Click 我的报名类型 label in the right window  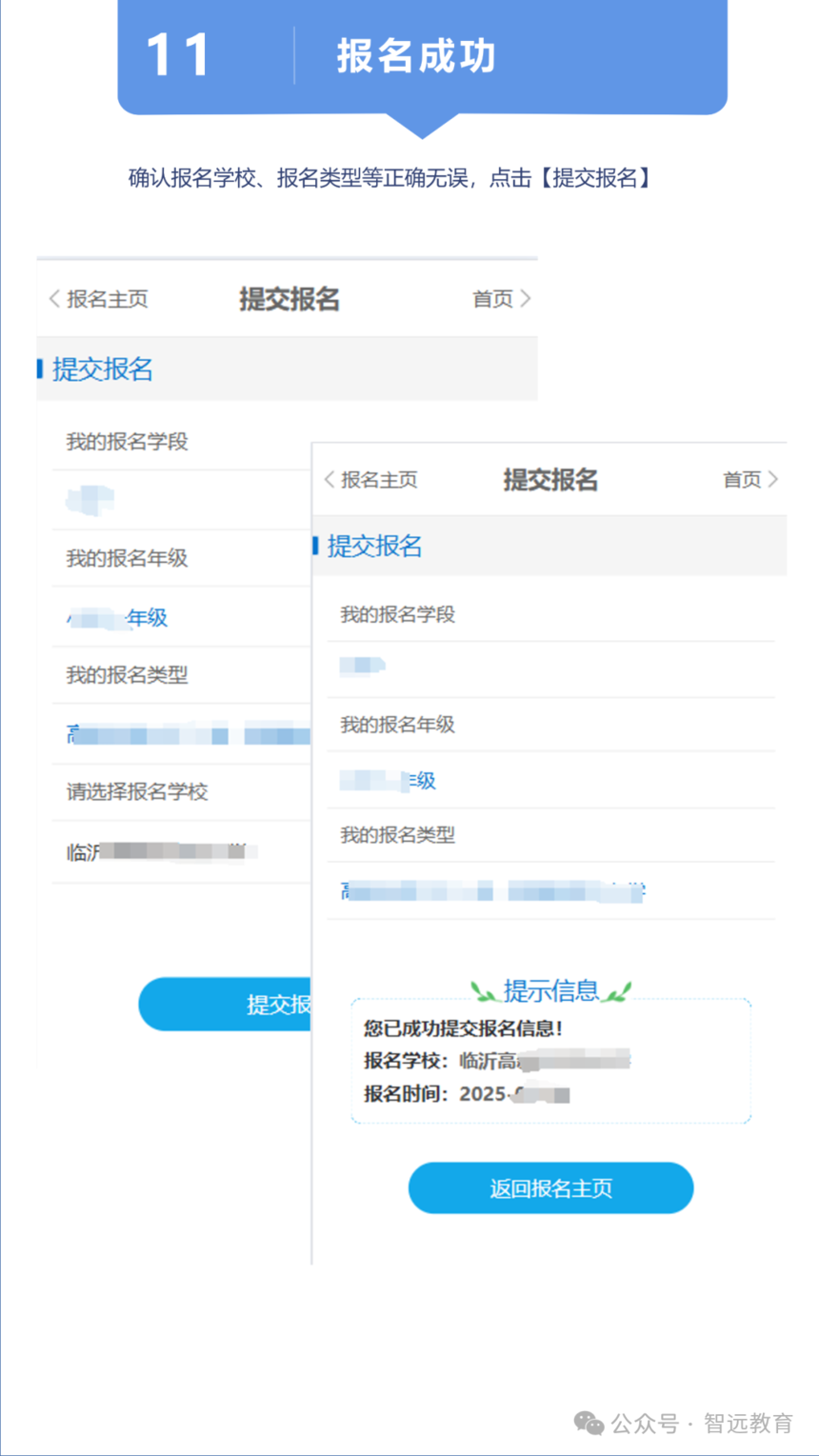[398, 835]
